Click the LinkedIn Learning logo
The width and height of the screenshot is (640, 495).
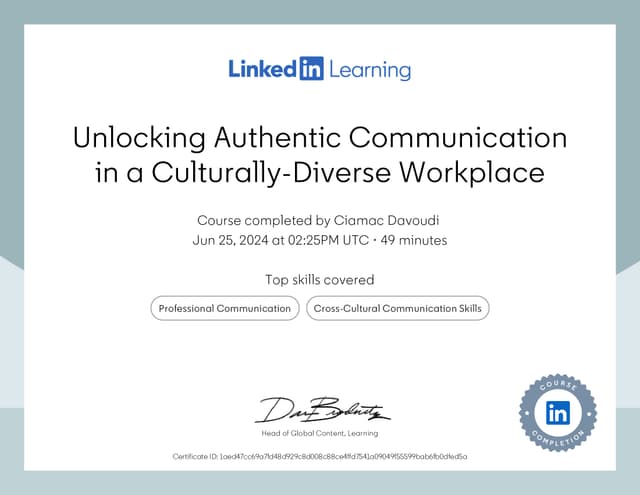pos(320,69)
